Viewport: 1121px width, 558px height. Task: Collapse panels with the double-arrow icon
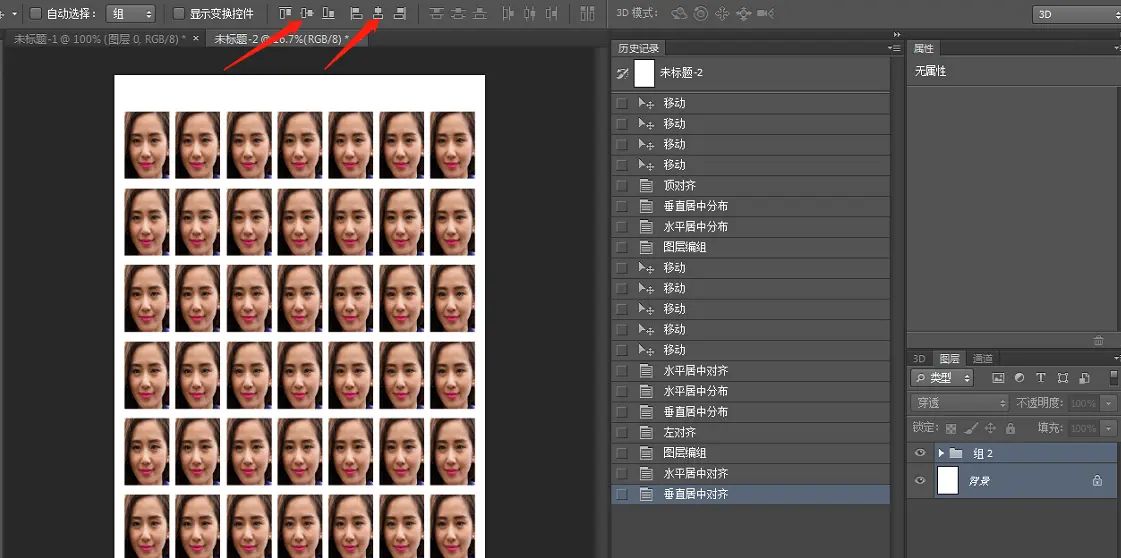(897, 34)
